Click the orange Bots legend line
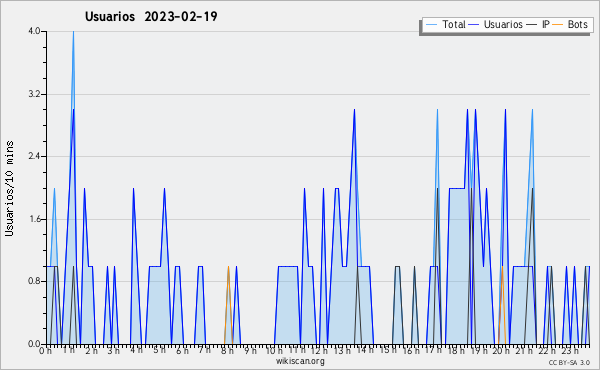Viewport: 600px width, 370px height. [x=558, y=25]
